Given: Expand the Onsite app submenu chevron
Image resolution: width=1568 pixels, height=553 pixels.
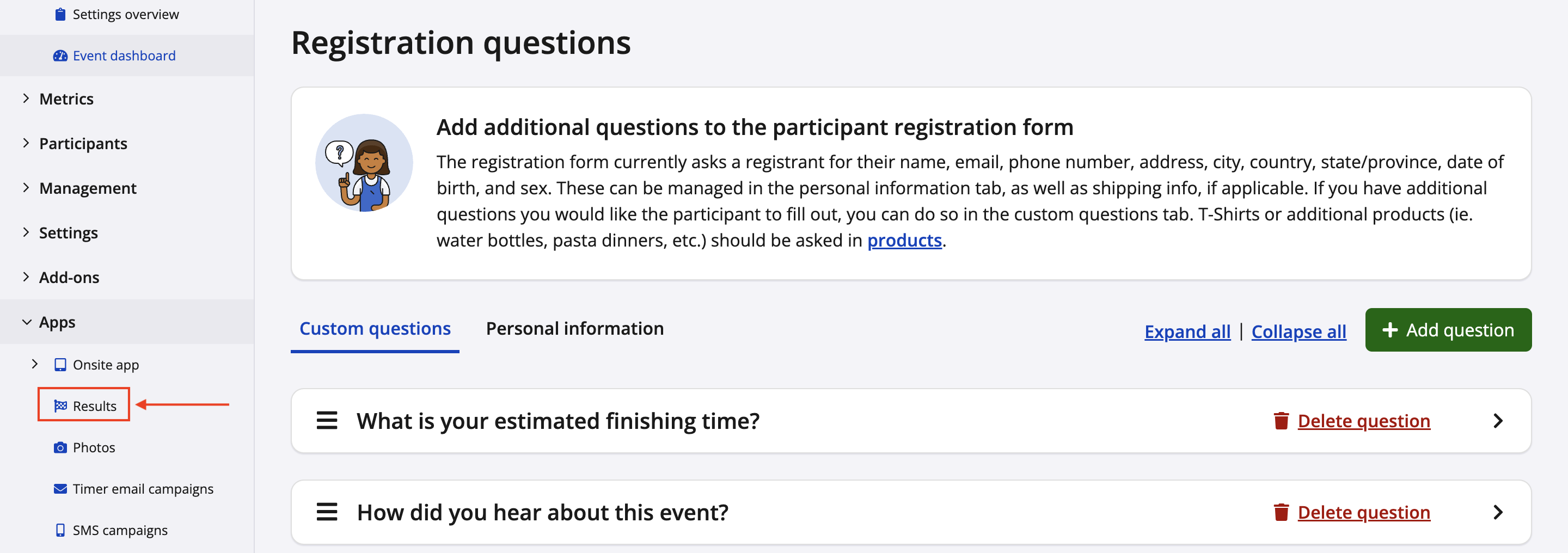Looking at the screenshot, I should pos(35,364).
